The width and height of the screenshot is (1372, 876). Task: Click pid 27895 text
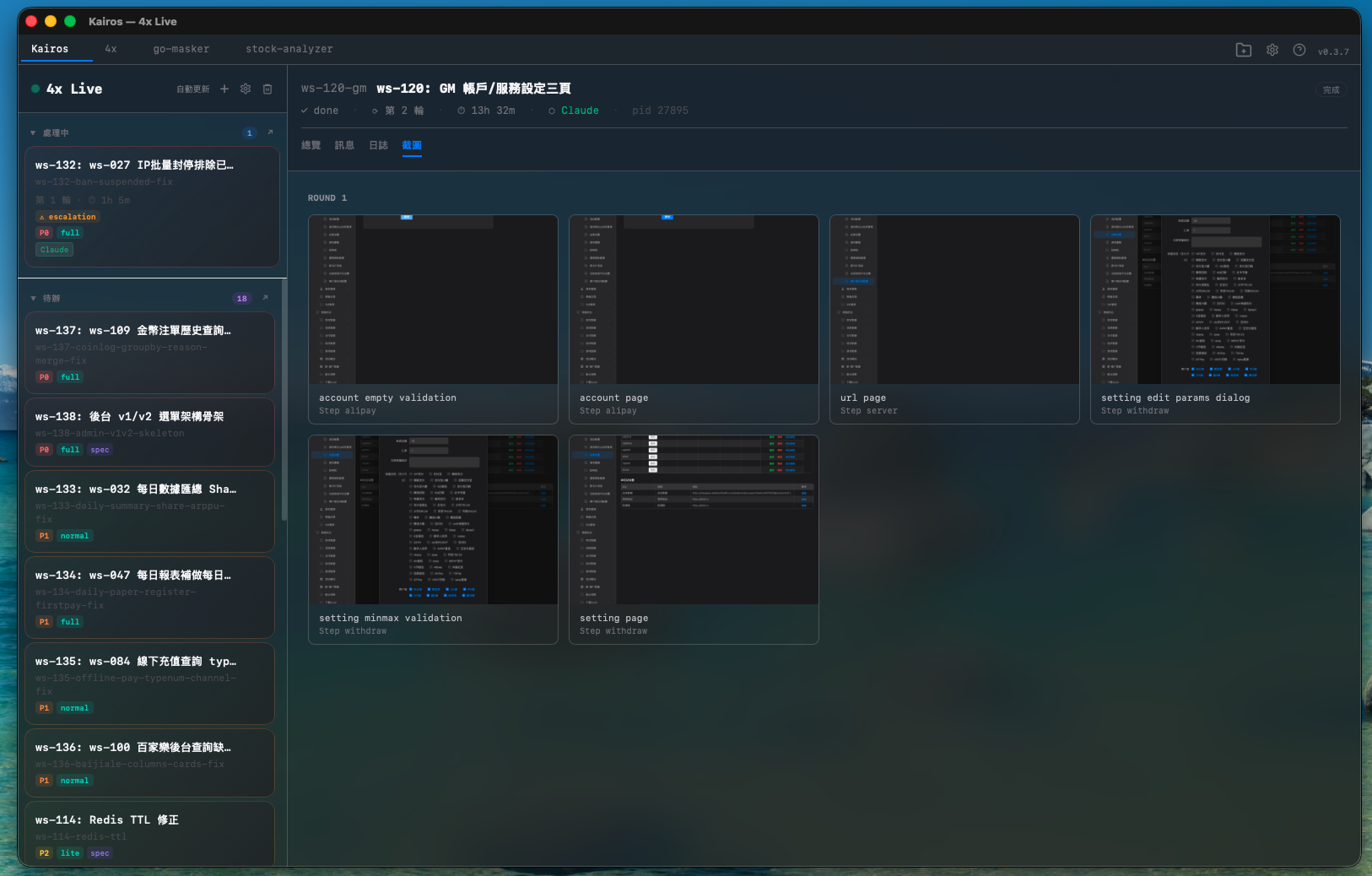[x=660, y=111]
